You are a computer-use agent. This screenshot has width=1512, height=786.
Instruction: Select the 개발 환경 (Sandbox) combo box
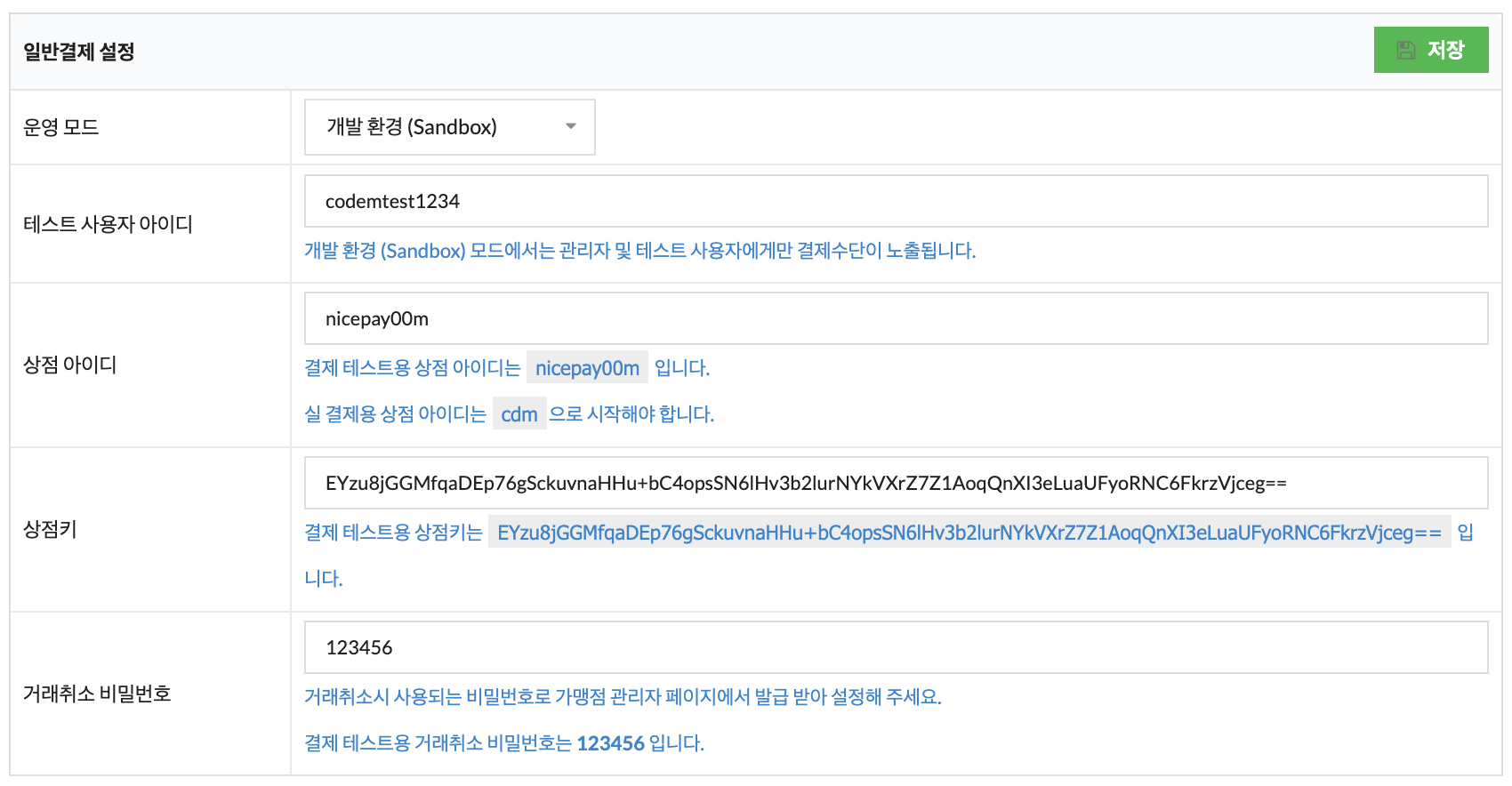click(450, 127)
